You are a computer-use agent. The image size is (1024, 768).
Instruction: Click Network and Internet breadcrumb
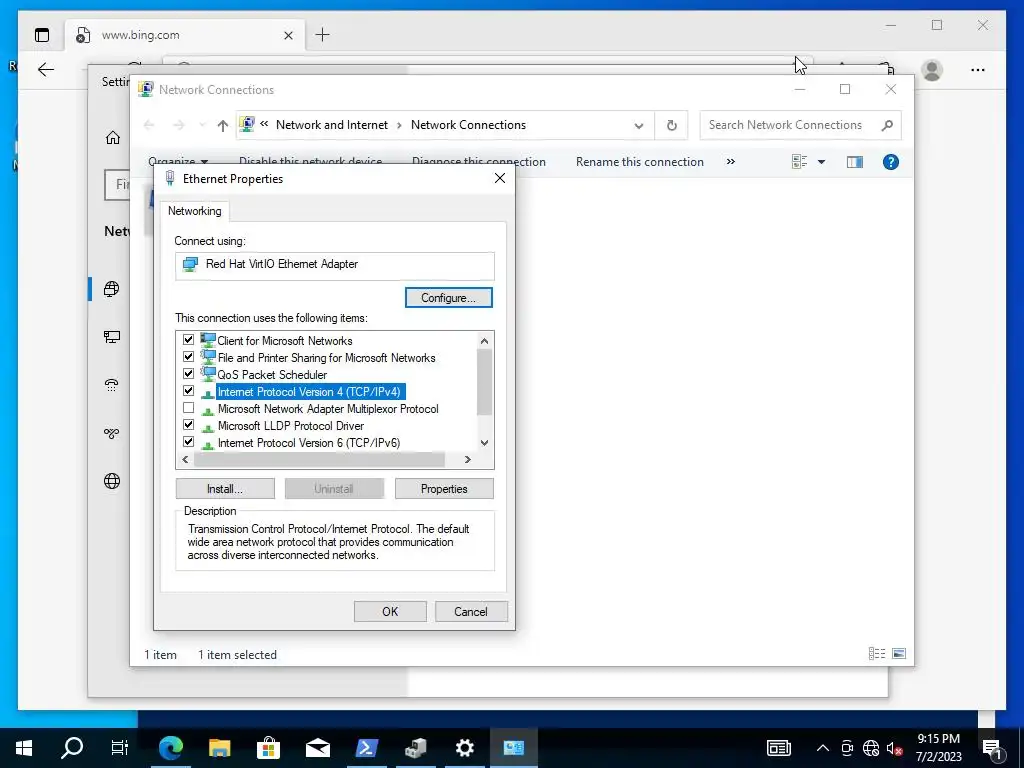click(x=332, y=125)
